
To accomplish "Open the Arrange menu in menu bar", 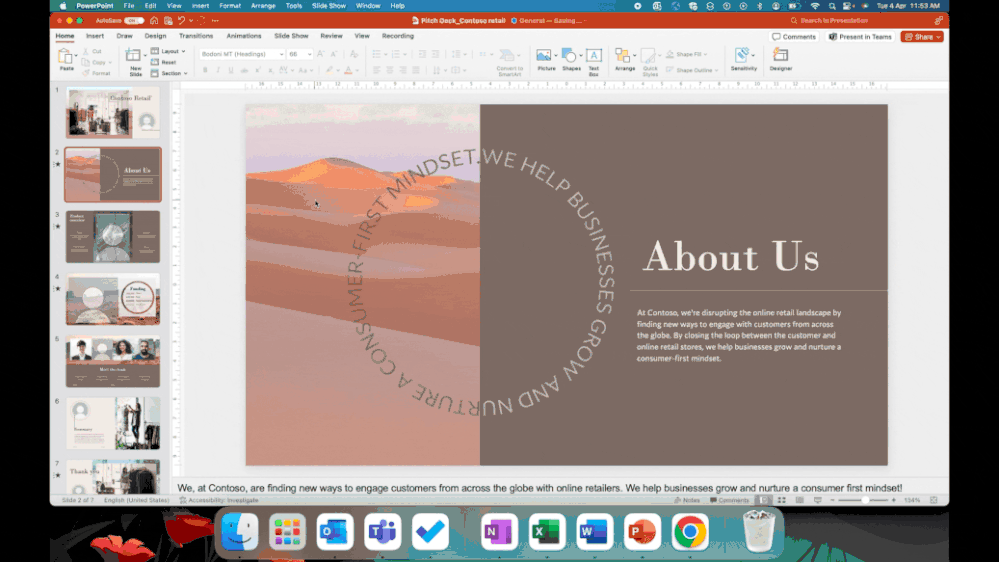I will (262, 6).
